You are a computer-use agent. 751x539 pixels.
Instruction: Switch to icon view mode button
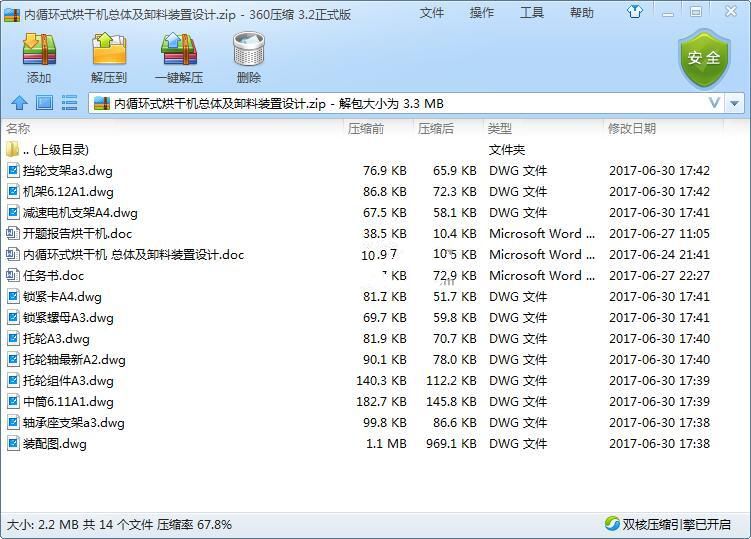[x=45, y=103]
